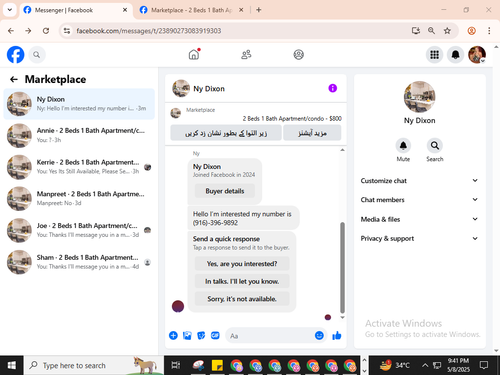Open the Menu grid icon
This screenshot has height=375, width=500.
[x=434, y=54]
